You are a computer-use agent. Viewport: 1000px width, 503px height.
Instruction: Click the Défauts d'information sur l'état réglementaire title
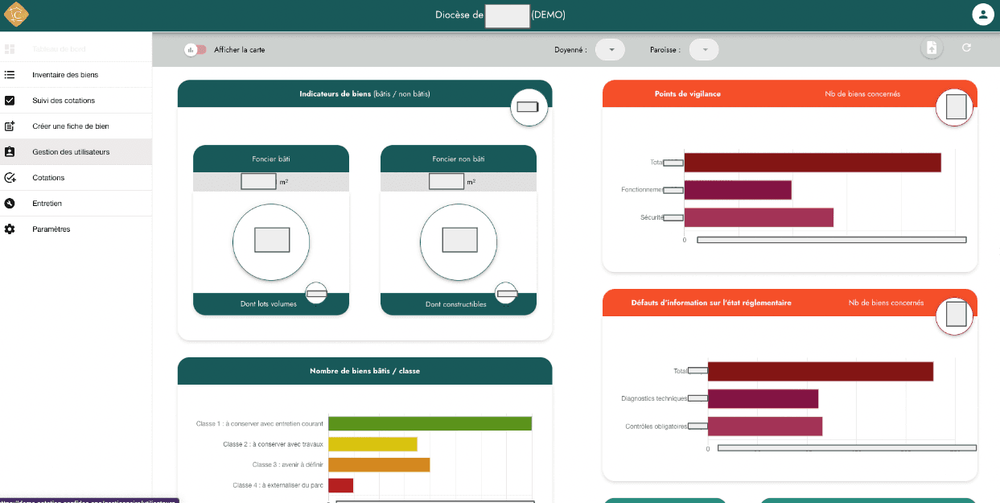click(x=711, y=303)
